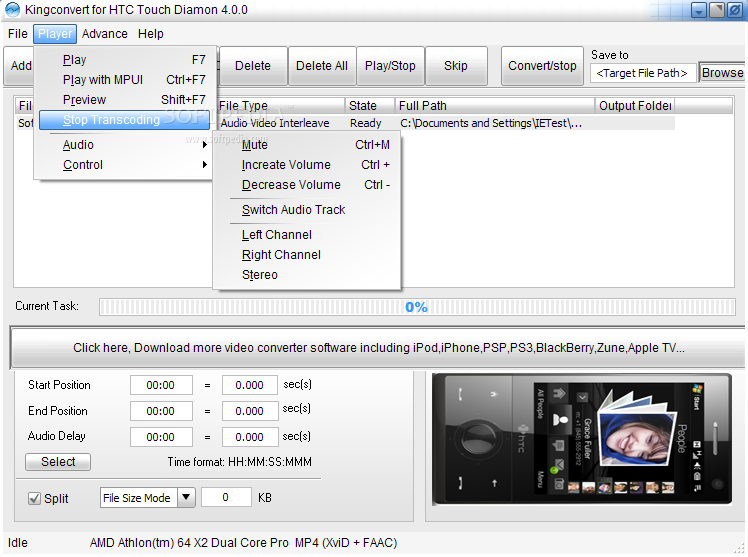Click the MP4 (XviD + FAAC) status text
748x557 pixels.
[346, 543]
